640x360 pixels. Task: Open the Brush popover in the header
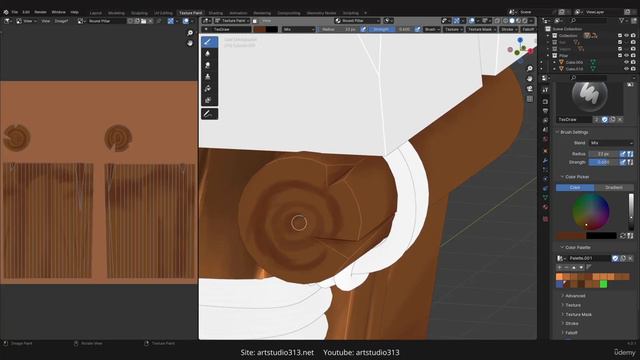(432, 29)
